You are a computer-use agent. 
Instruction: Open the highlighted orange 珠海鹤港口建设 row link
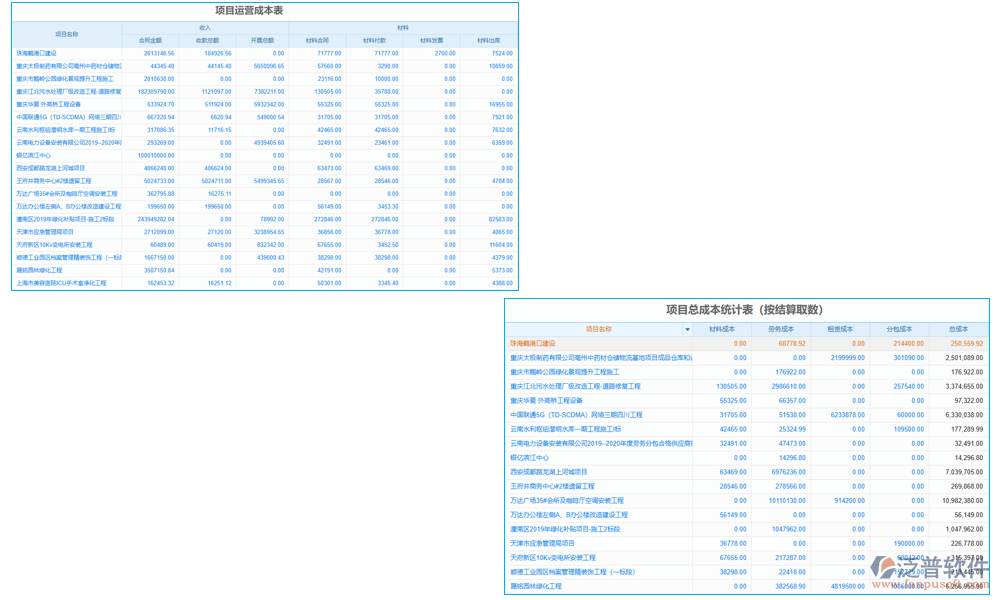533,344
